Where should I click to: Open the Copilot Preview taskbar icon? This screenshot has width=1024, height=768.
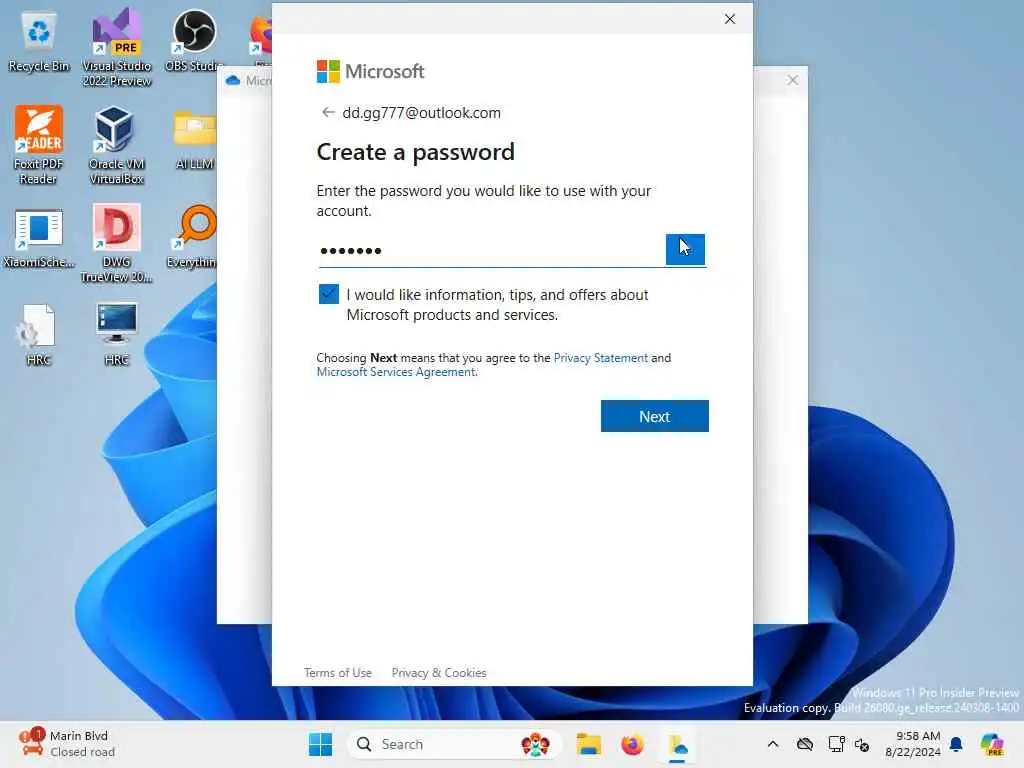(992, 744)
